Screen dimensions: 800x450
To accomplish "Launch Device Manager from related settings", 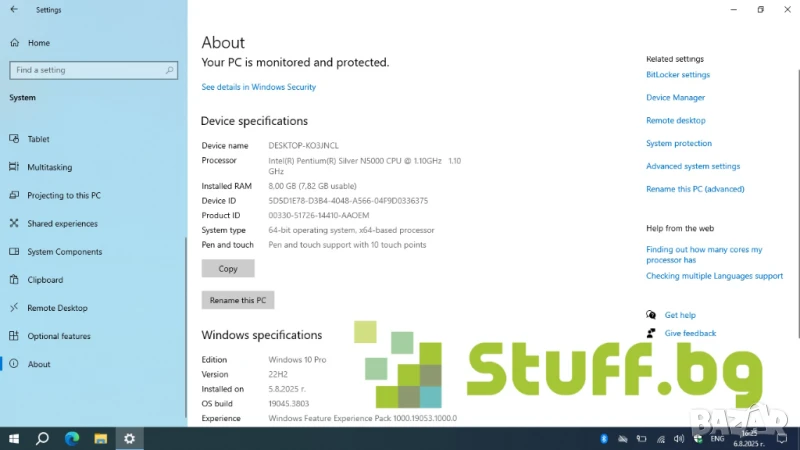I will (675, 98).
